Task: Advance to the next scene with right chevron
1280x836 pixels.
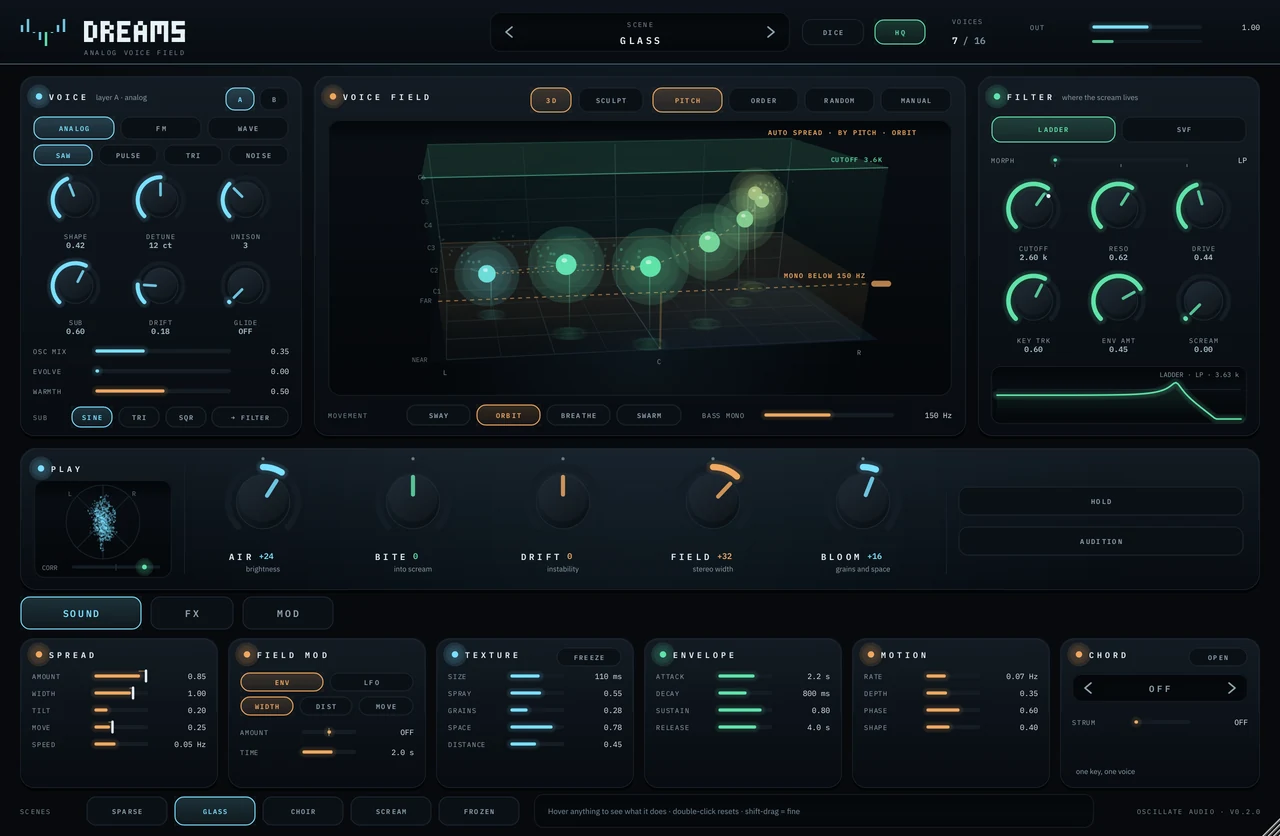Action: [x=770, y=32]
